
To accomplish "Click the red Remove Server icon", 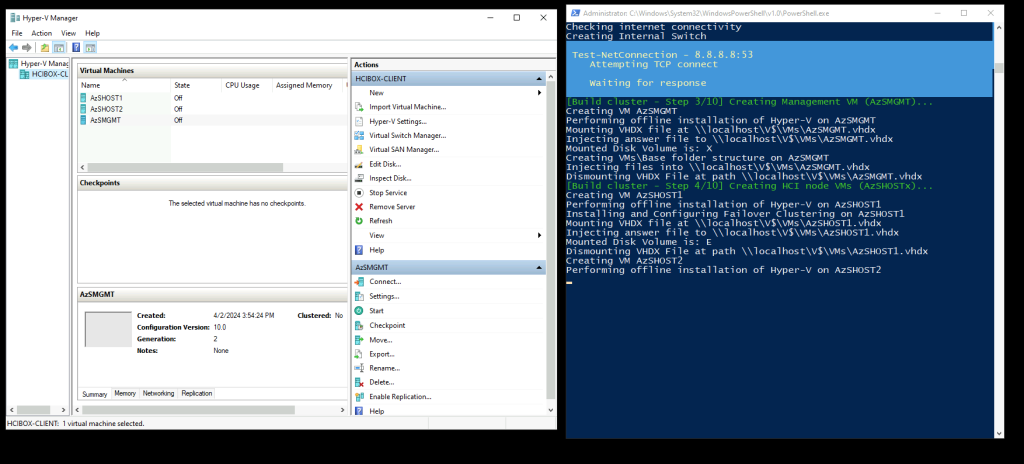I will pyautogui.click(x=359, y=207).
